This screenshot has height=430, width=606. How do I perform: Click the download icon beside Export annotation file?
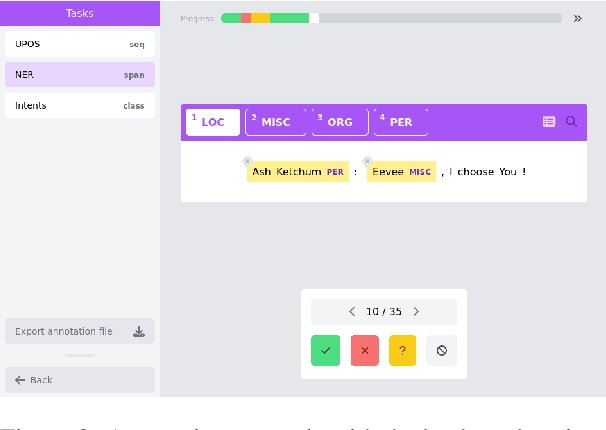(139, 331)
